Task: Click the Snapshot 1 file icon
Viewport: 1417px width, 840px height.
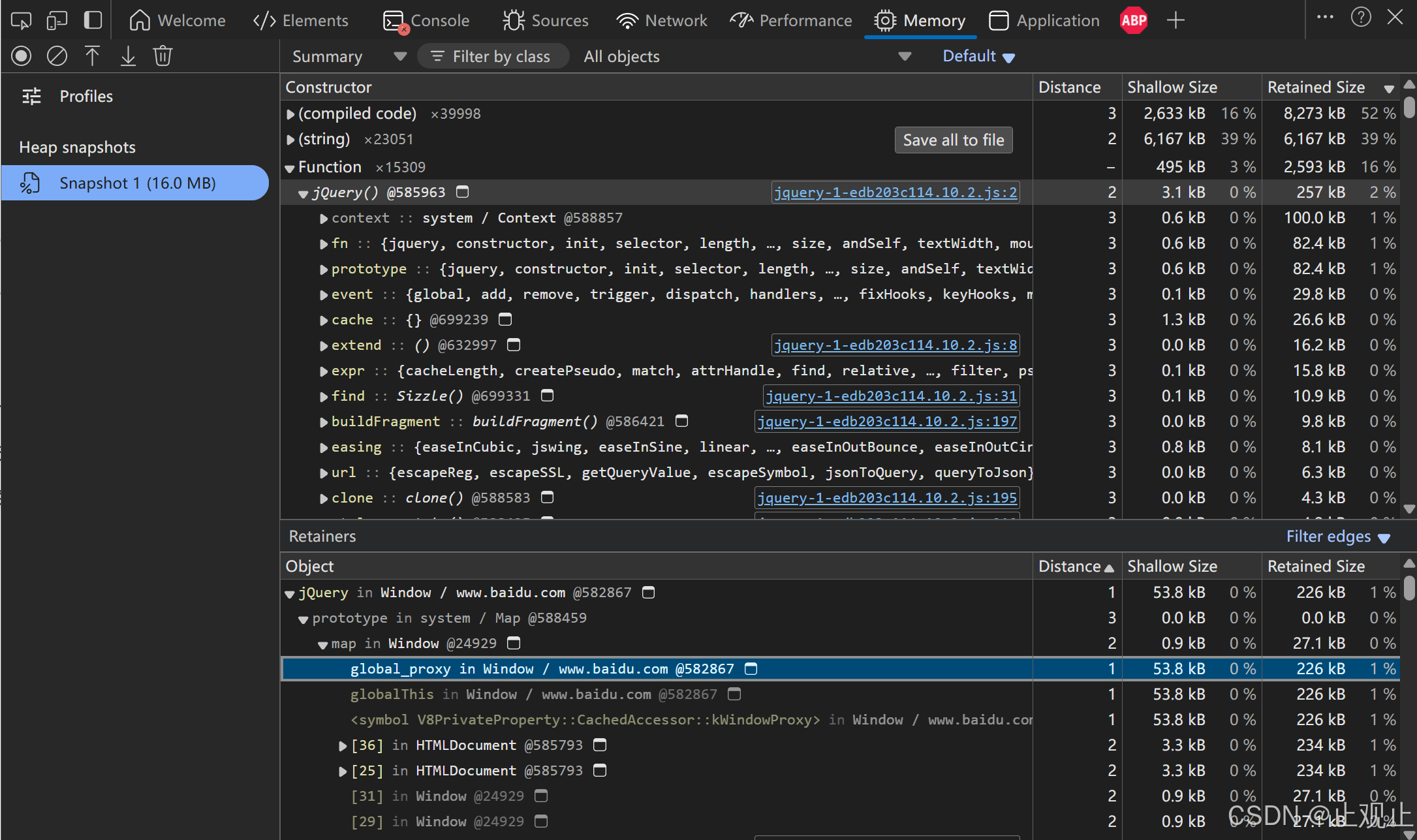Action: pyautogui.click(x=30, y=183)
